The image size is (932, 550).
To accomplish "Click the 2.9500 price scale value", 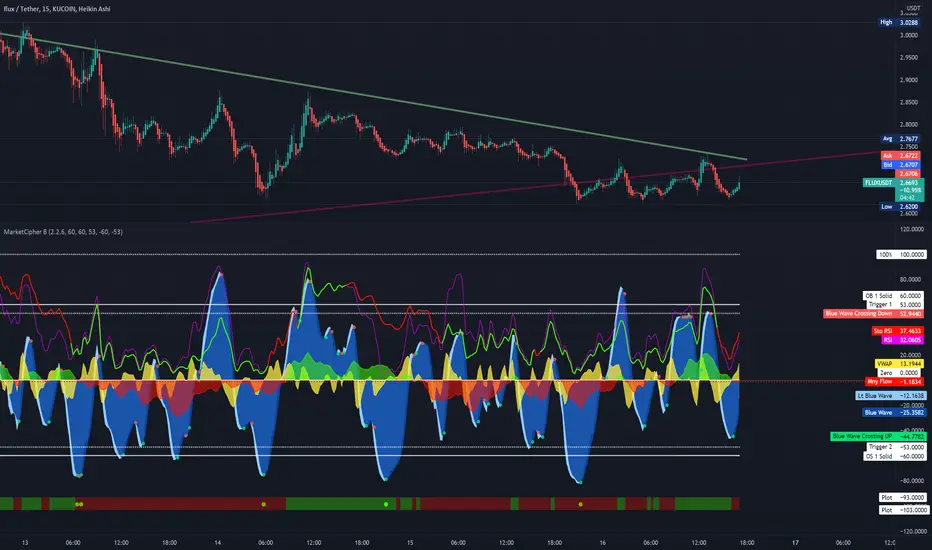I will click(908, 58).
